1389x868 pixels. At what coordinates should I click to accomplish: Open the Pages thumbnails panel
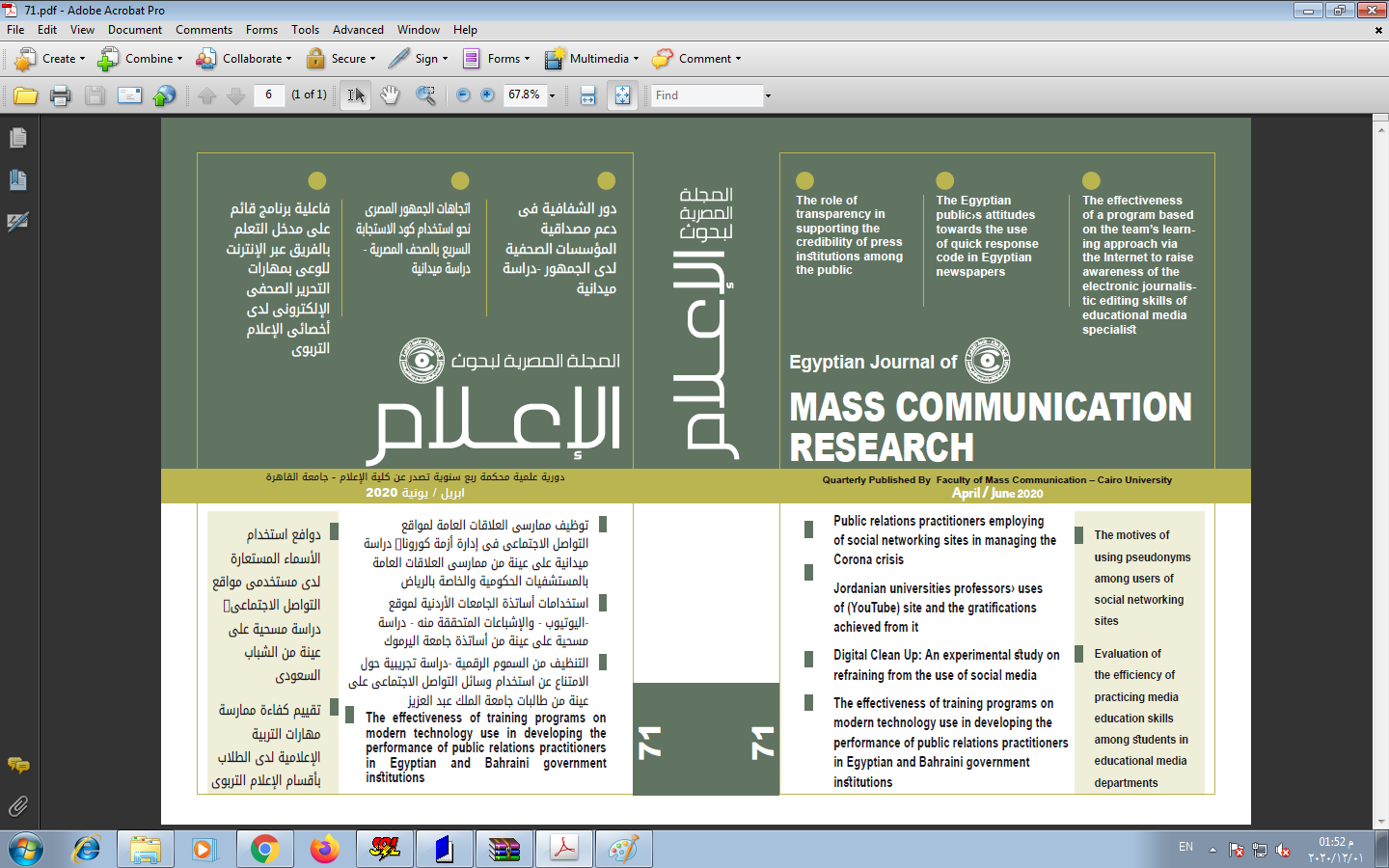point(17,139)
